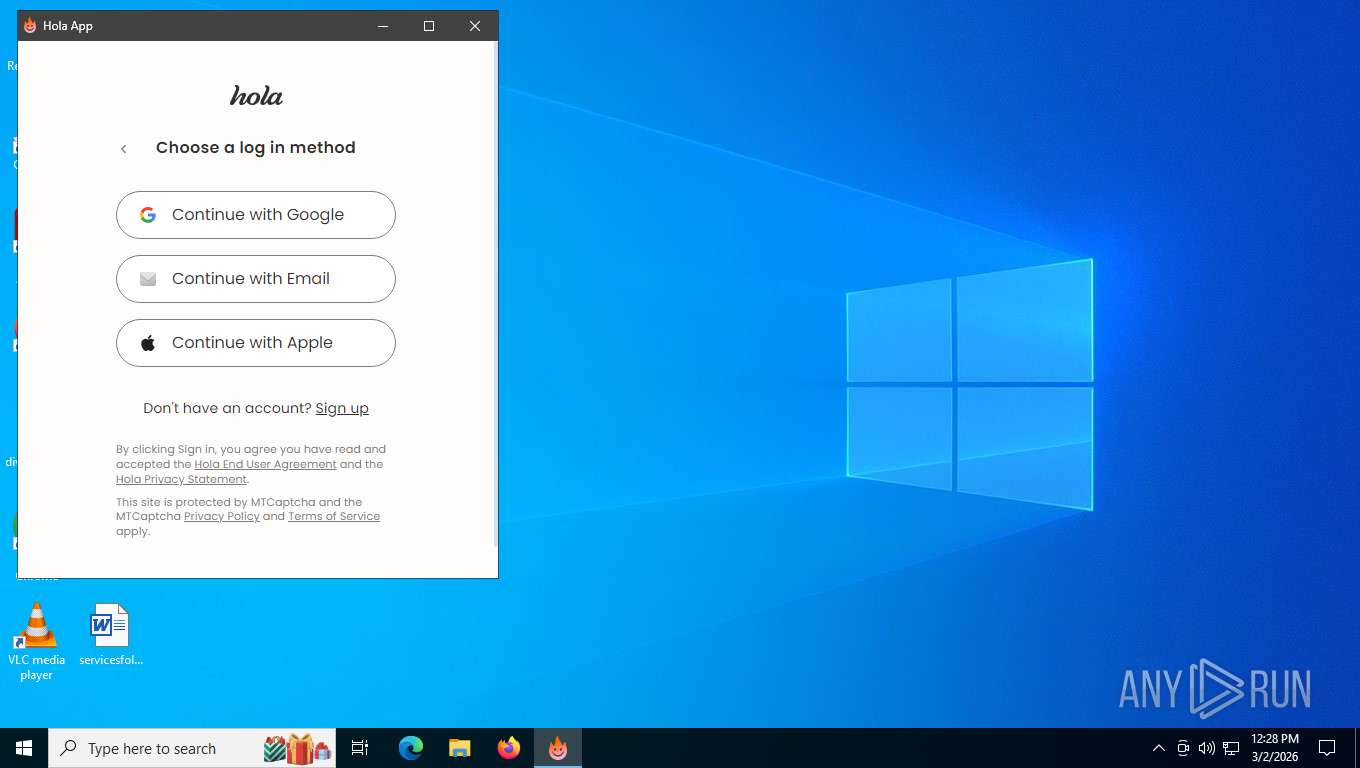The width and height of the screenshot is (1360, 768).
Task: Open File Explorer from the taskbar
Action: pos(460,748)
